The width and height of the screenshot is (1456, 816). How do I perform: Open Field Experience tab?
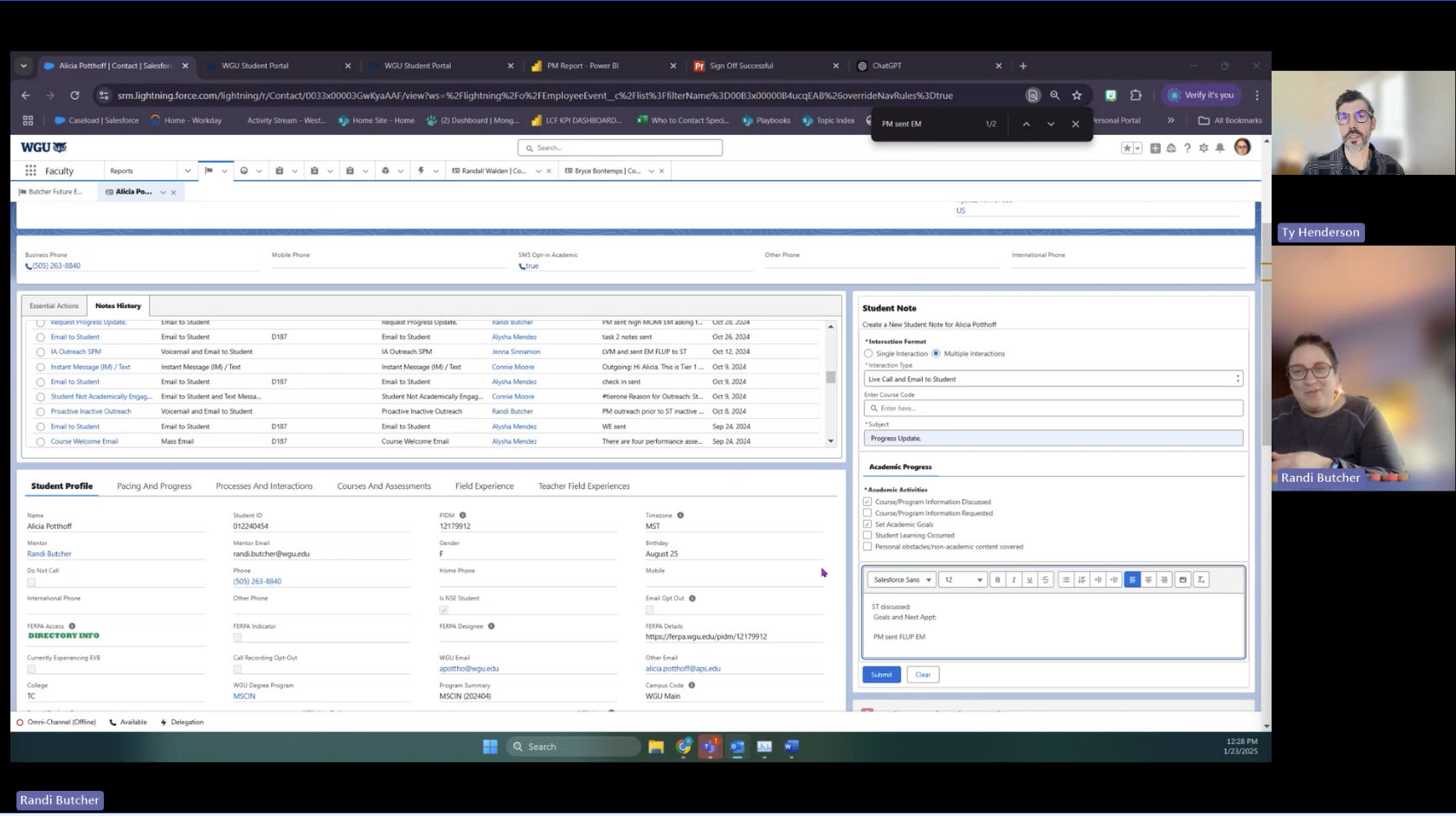click(484, 486)
